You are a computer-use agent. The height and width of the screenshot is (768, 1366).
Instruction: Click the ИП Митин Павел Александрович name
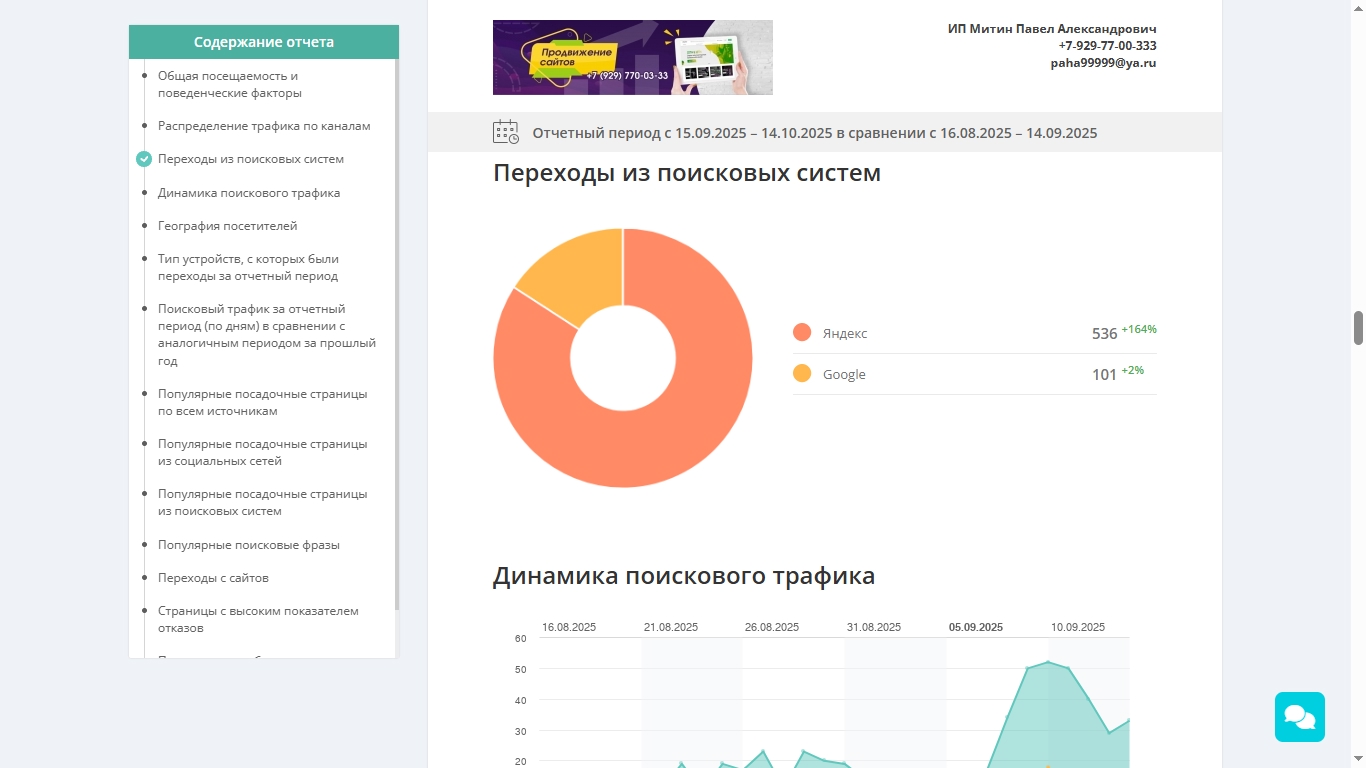[1052, 29]
